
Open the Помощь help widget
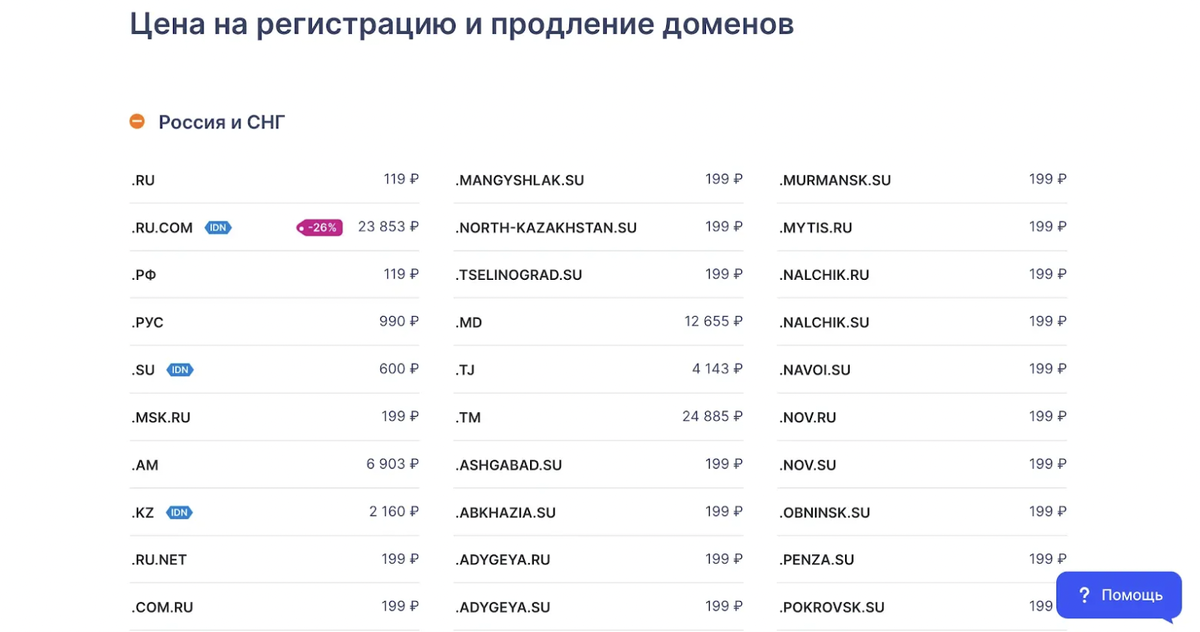click(x=1119, y=595)
